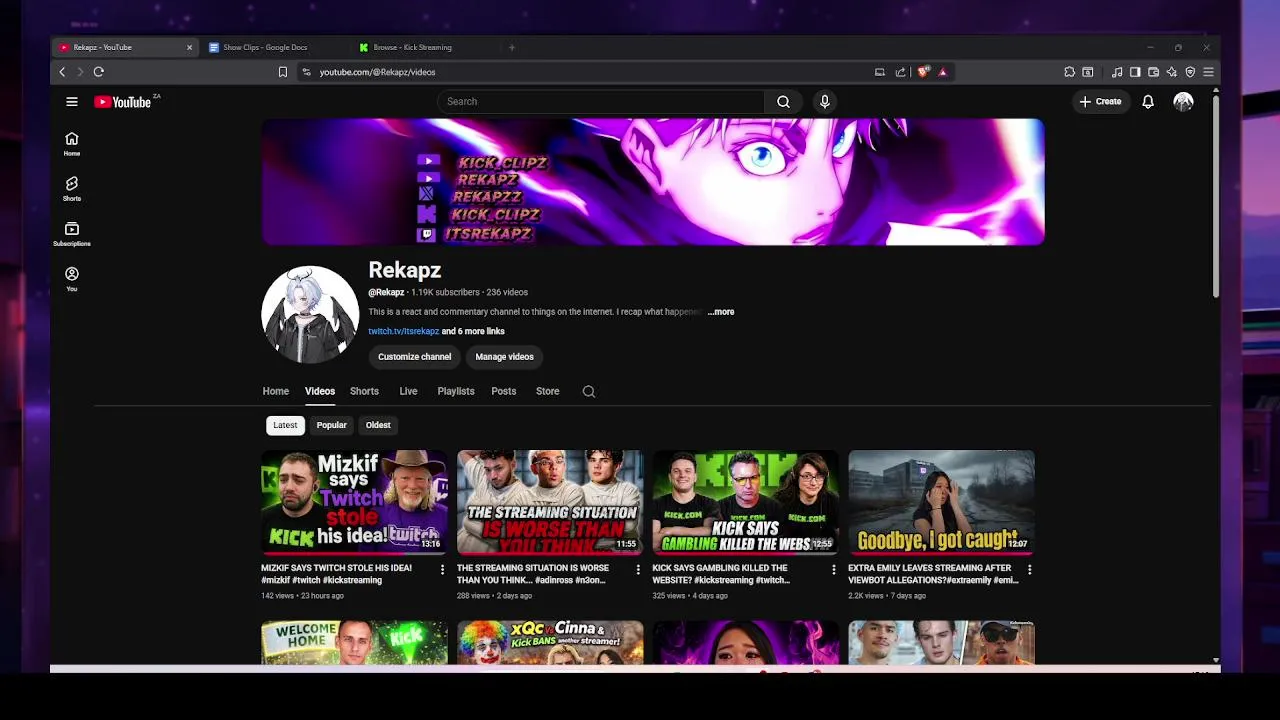Screen dimensions: 1280x720
Task: Open the You page in sidebar
Action: pyautogui.click(x=72, y=279)
